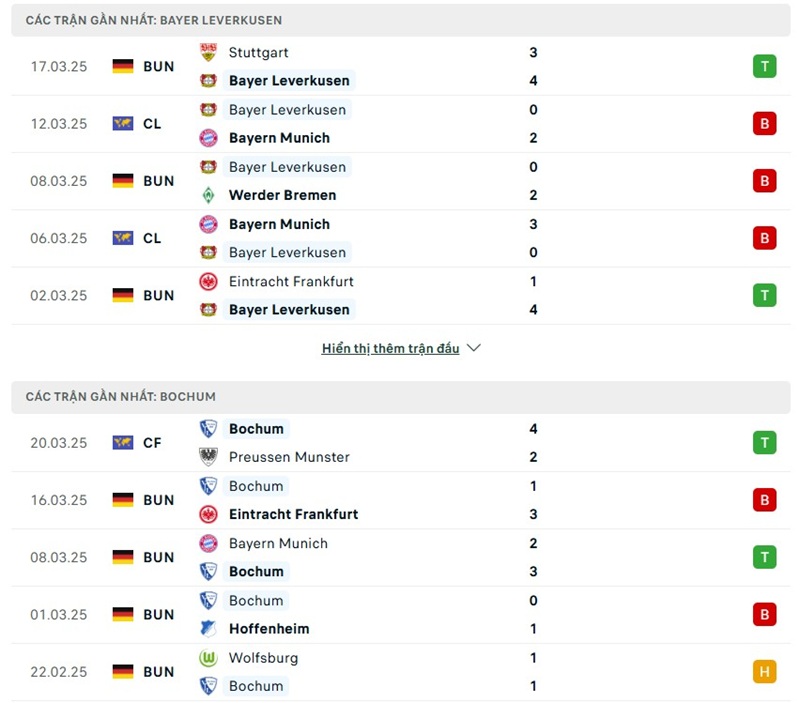Click the Hoffenheim club crest icon
The width and height of the screenshot is (800, 703).
click(x=208, y=629)
